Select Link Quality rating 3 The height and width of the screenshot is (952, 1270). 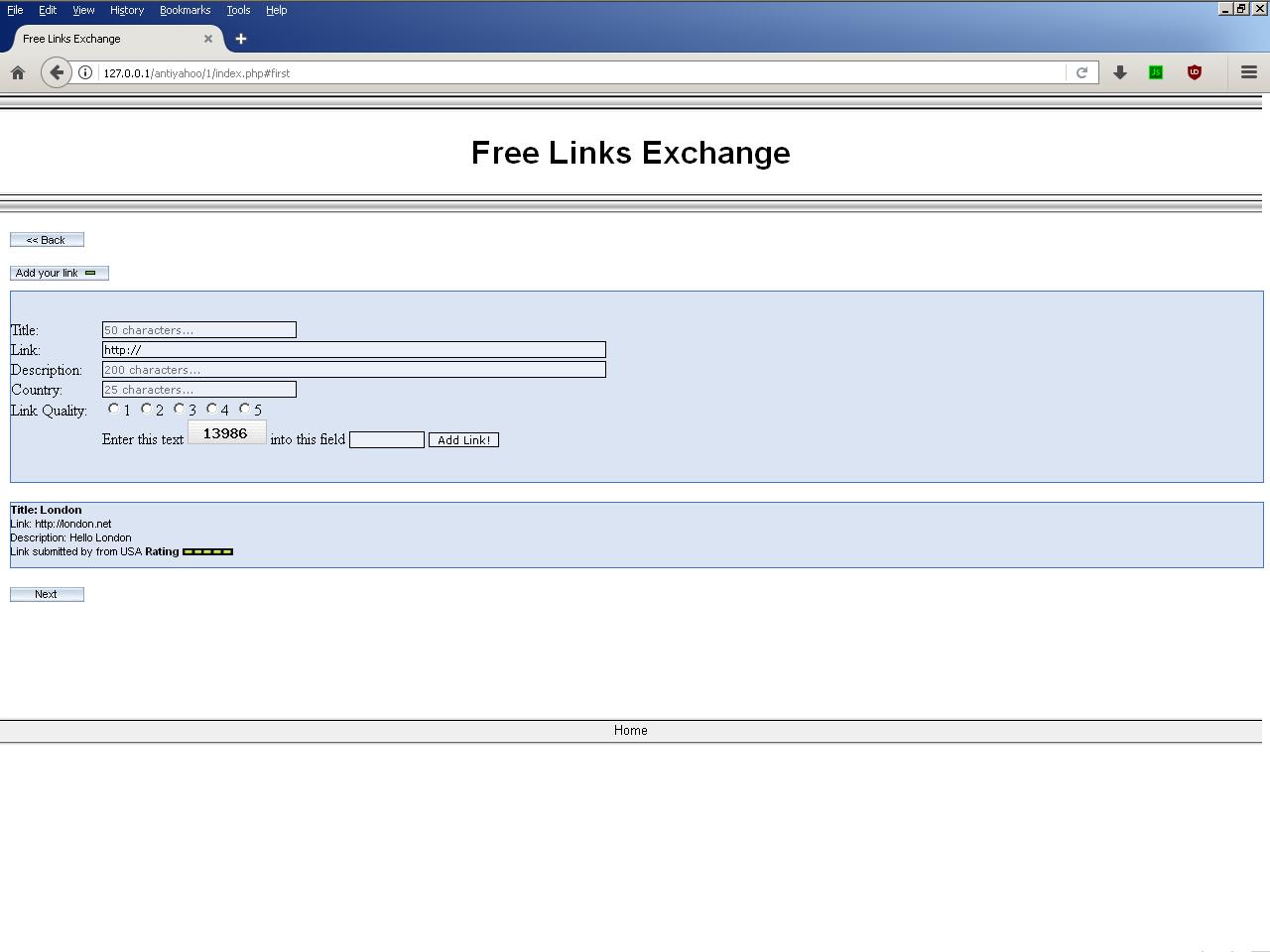pos(180,409)
